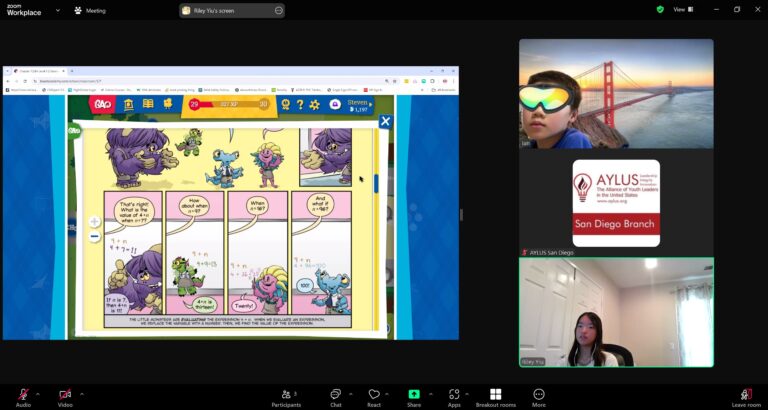The width and height of the screenshot is (768, 410).
Task: Click Leave room button
Action: tap(746, 397)
